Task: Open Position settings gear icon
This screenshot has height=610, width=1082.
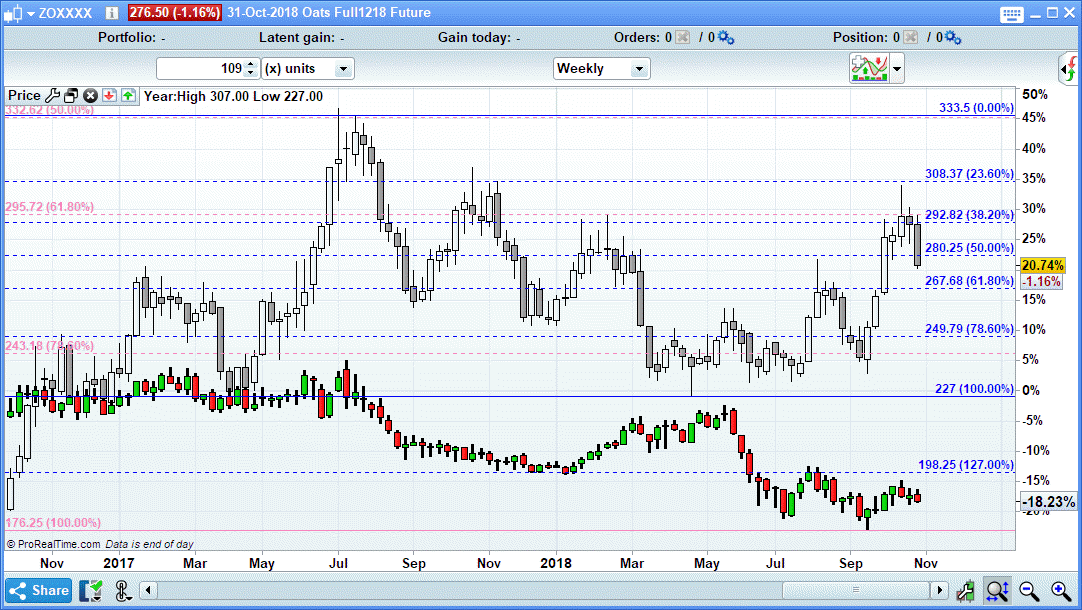Action: click(953, 37)
